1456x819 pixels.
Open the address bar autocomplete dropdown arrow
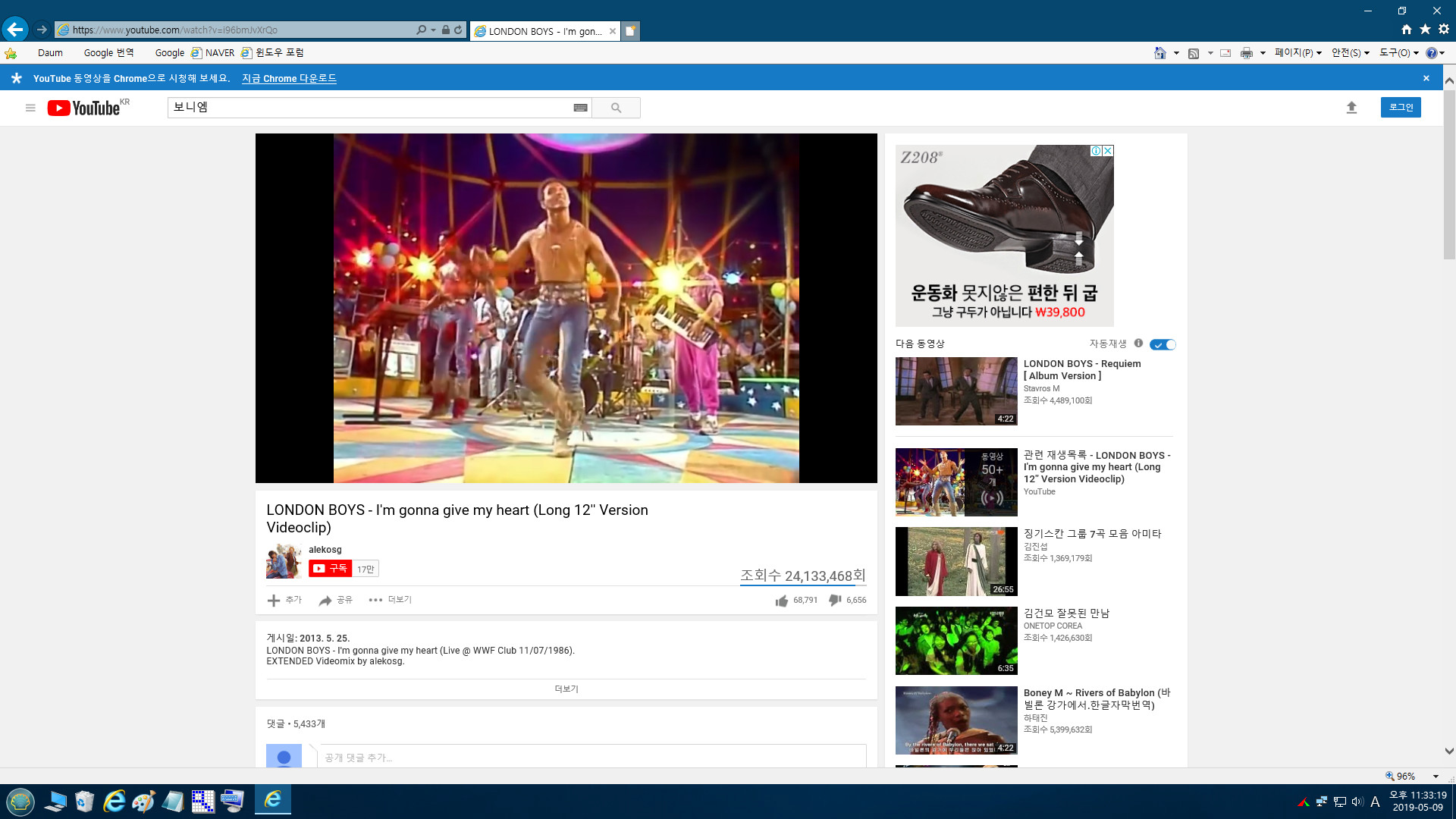(433, 30)
